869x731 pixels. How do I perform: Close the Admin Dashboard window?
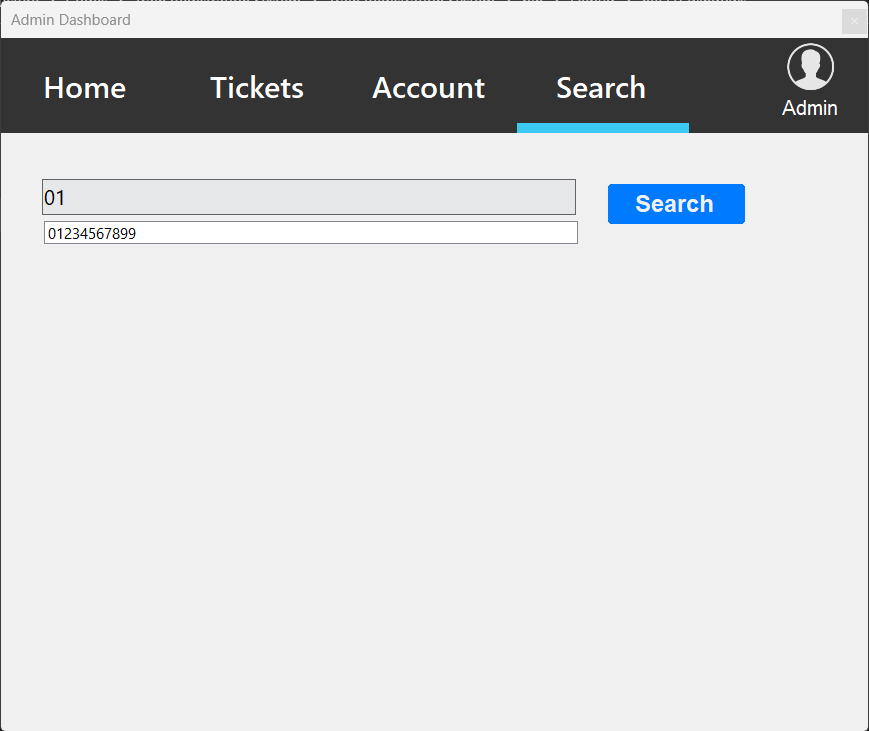854,21
